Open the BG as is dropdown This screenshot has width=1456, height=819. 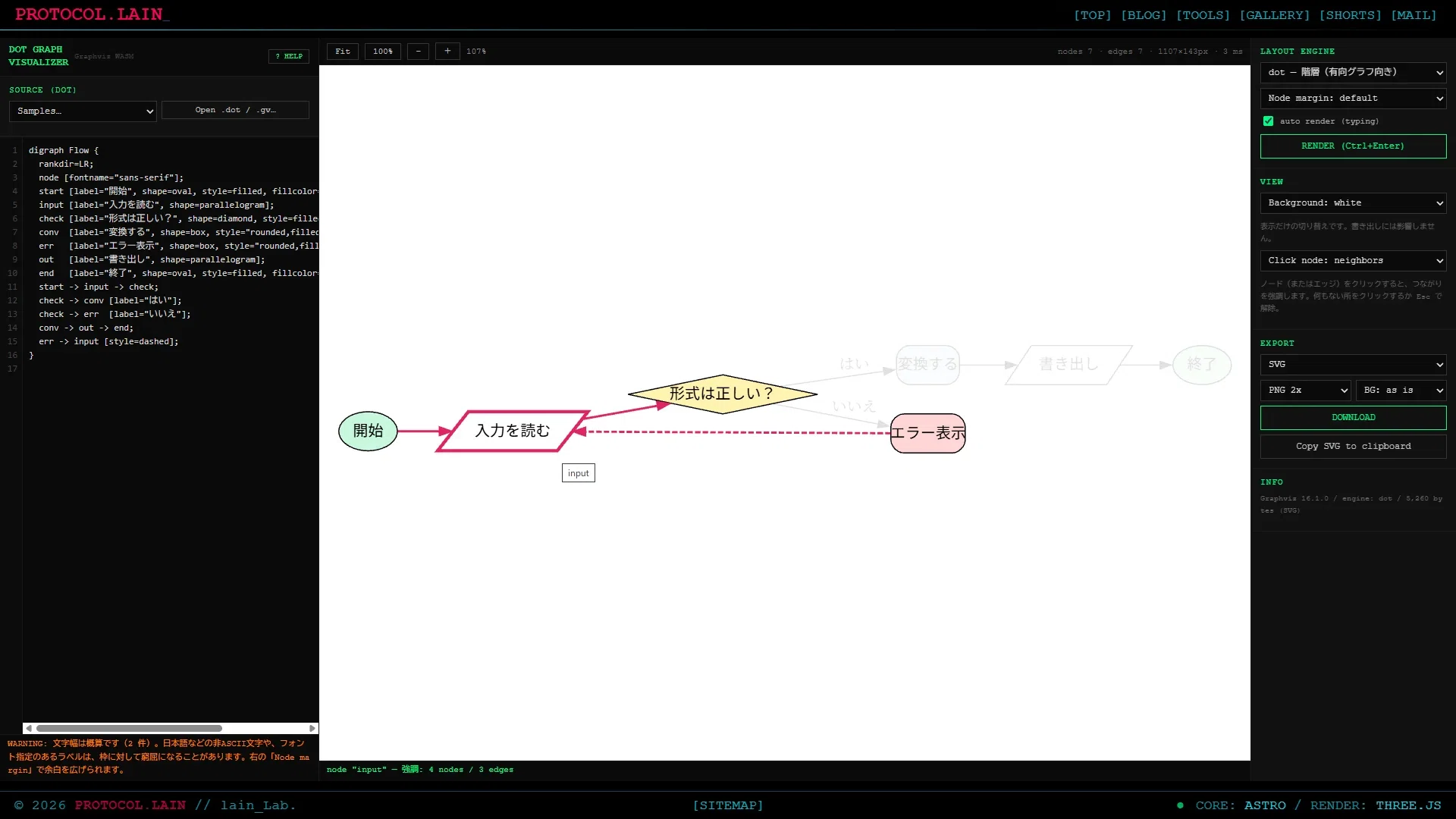(1401, 391)
